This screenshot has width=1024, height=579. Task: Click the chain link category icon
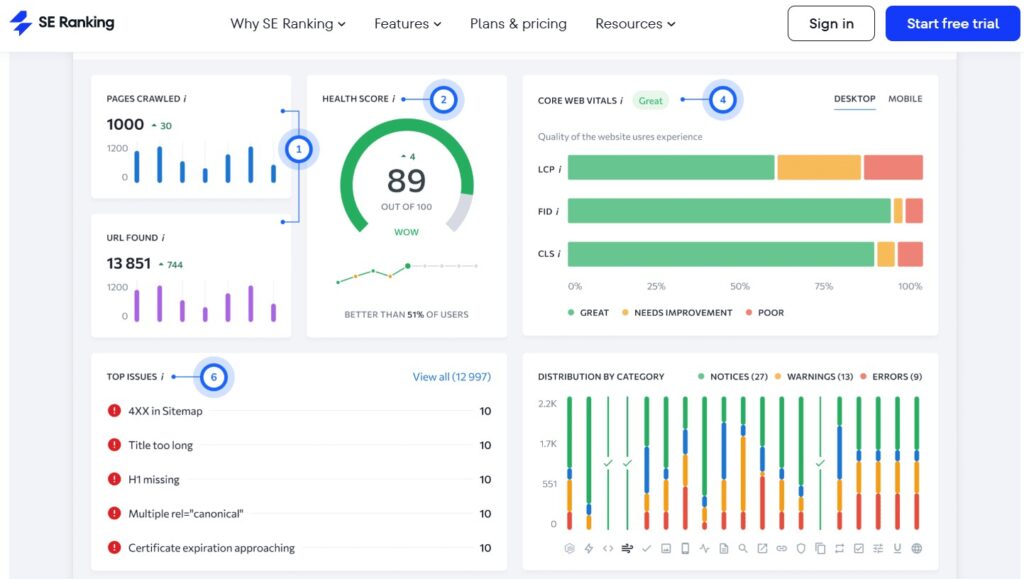coord(781,548)
